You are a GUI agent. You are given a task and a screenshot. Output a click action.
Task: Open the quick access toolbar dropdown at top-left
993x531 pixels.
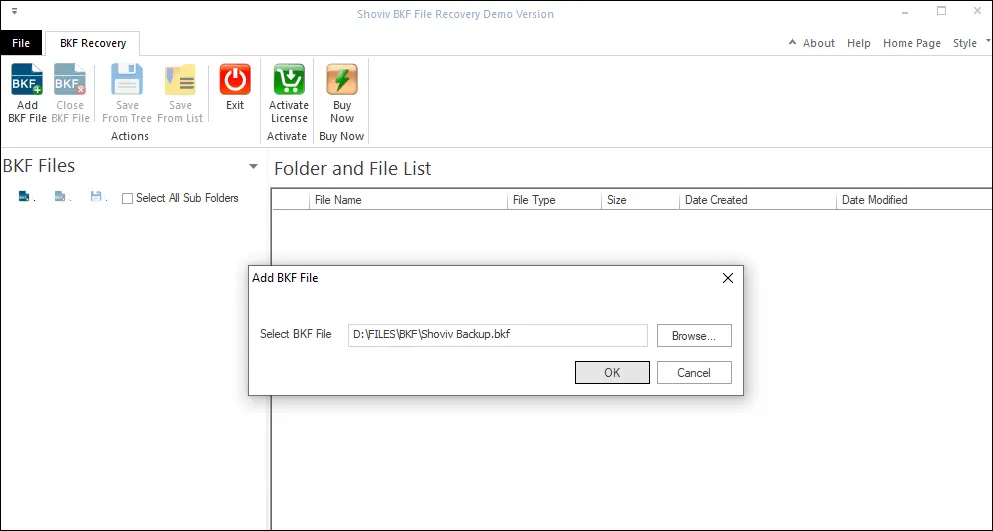pos(15,11)
